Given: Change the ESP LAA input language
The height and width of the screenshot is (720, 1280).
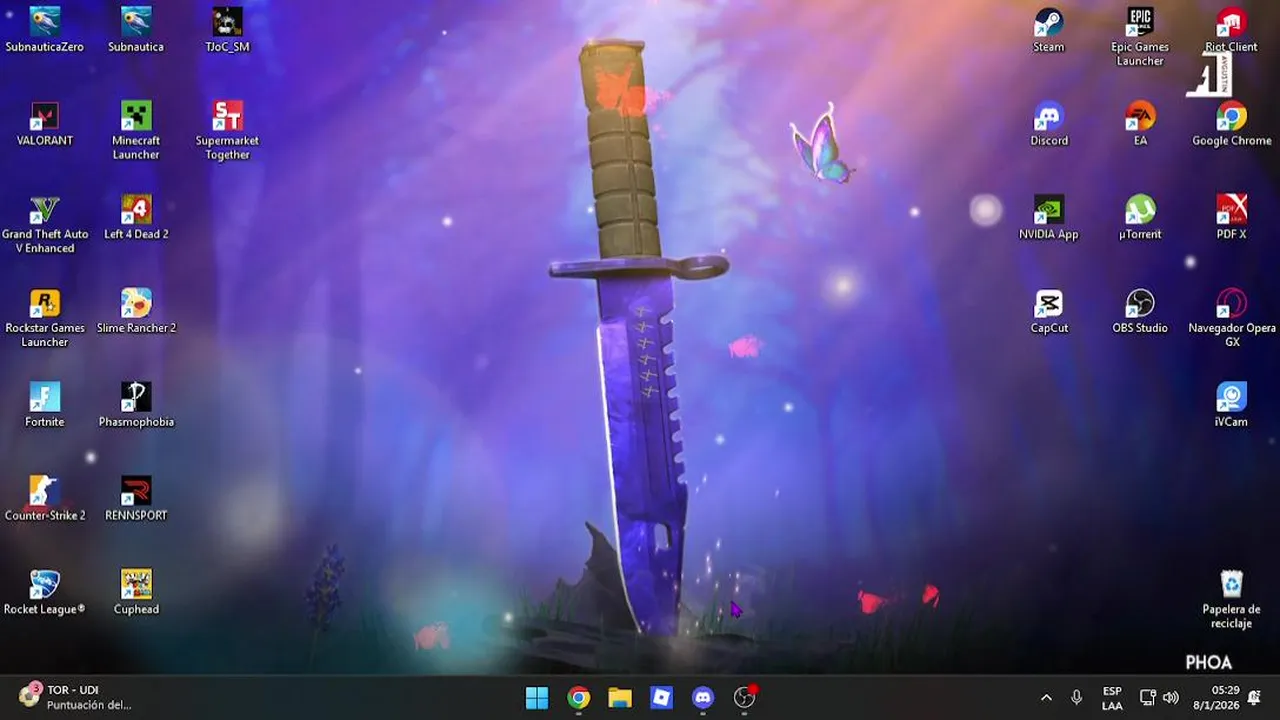Looking at the screenshot, I should [x=1112, y=698].
